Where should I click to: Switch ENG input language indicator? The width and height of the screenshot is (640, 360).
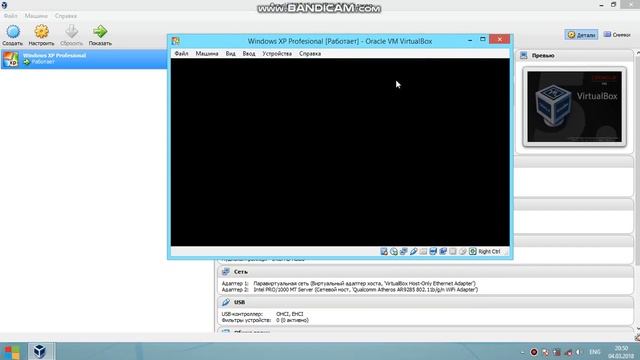[595, 352]
